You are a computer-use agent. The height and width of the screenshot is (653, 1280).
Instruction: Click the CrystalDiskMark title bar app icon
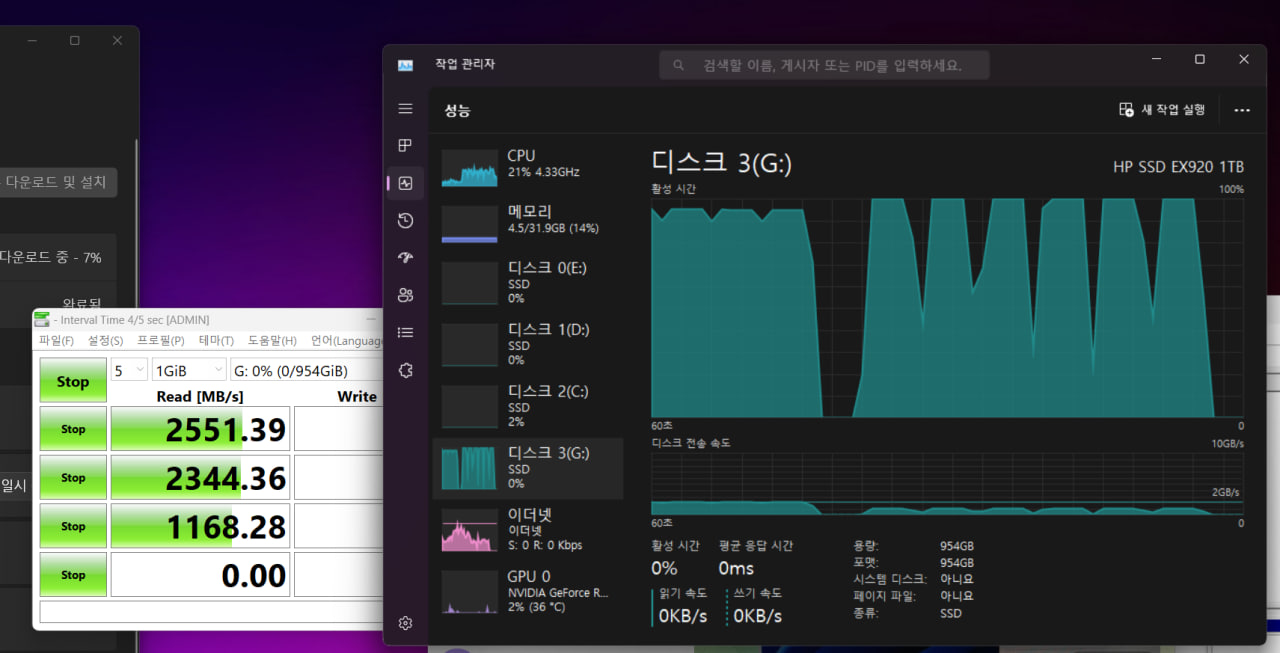[x=41, y=319]
